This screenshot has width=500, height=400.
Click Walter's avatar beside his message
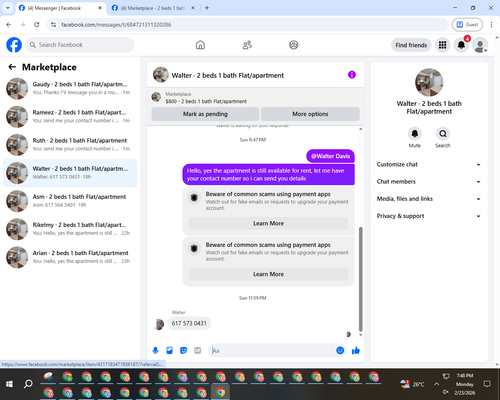(x=159, y=324)
